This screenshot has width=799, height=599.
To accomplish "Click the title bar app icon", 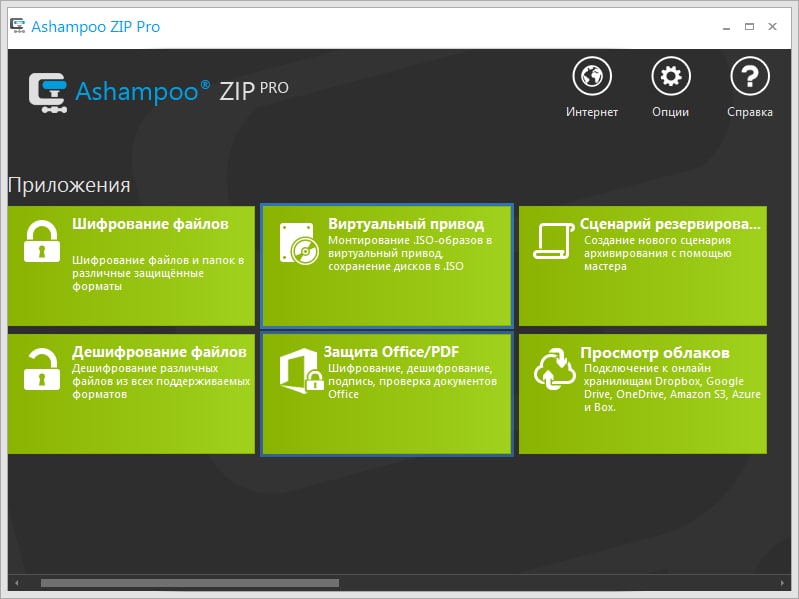I will click(18, 26).
